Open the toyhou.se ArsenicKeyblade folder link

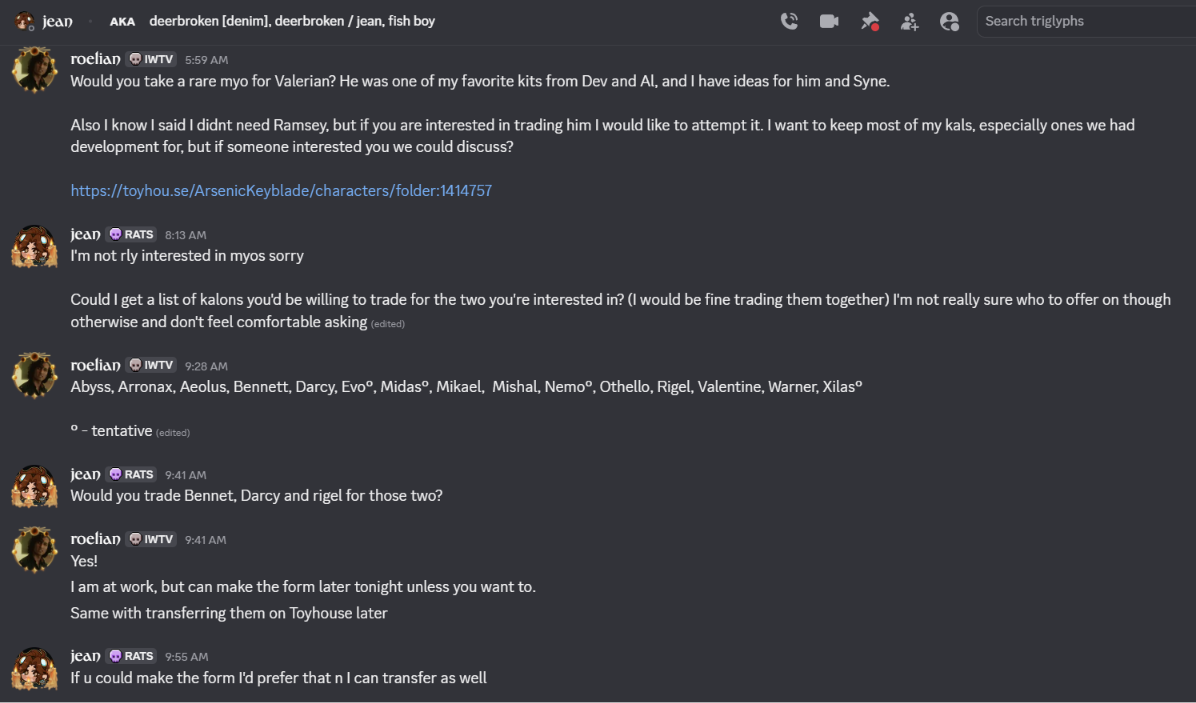(281, 191)
